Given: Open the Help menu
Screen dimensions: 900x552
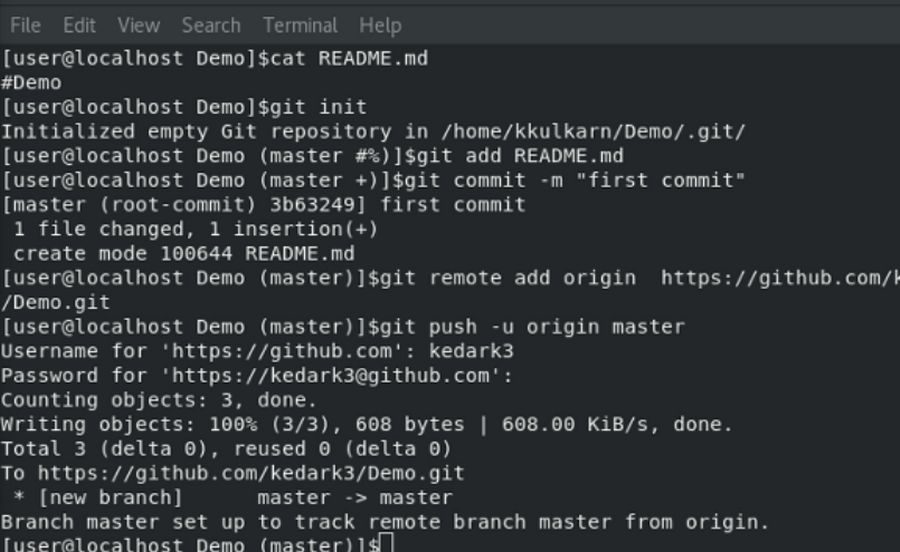Looking at the screenshot, I should click(x=380, y=25).
